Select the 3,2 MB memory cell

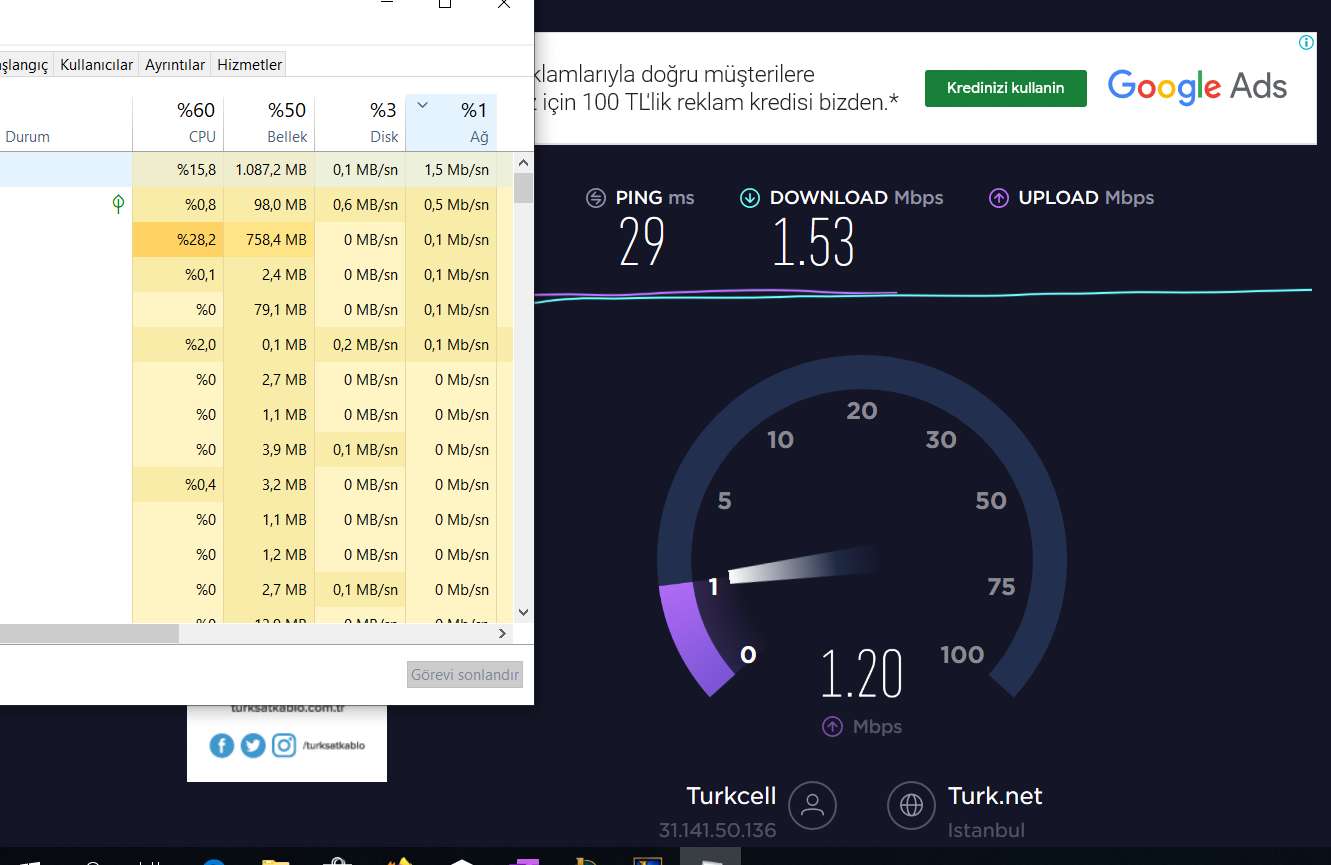click(269, 485)
